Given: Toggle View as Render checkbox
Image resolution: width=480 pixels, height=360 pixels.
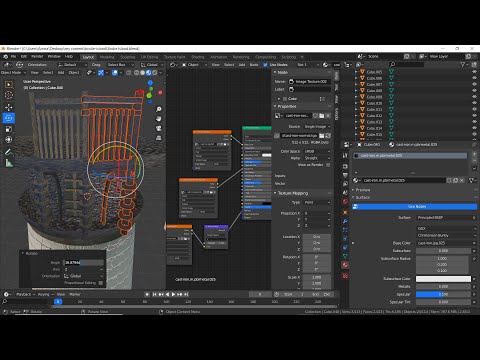Looking at the screenshot, I should click(x=328, y=165).
